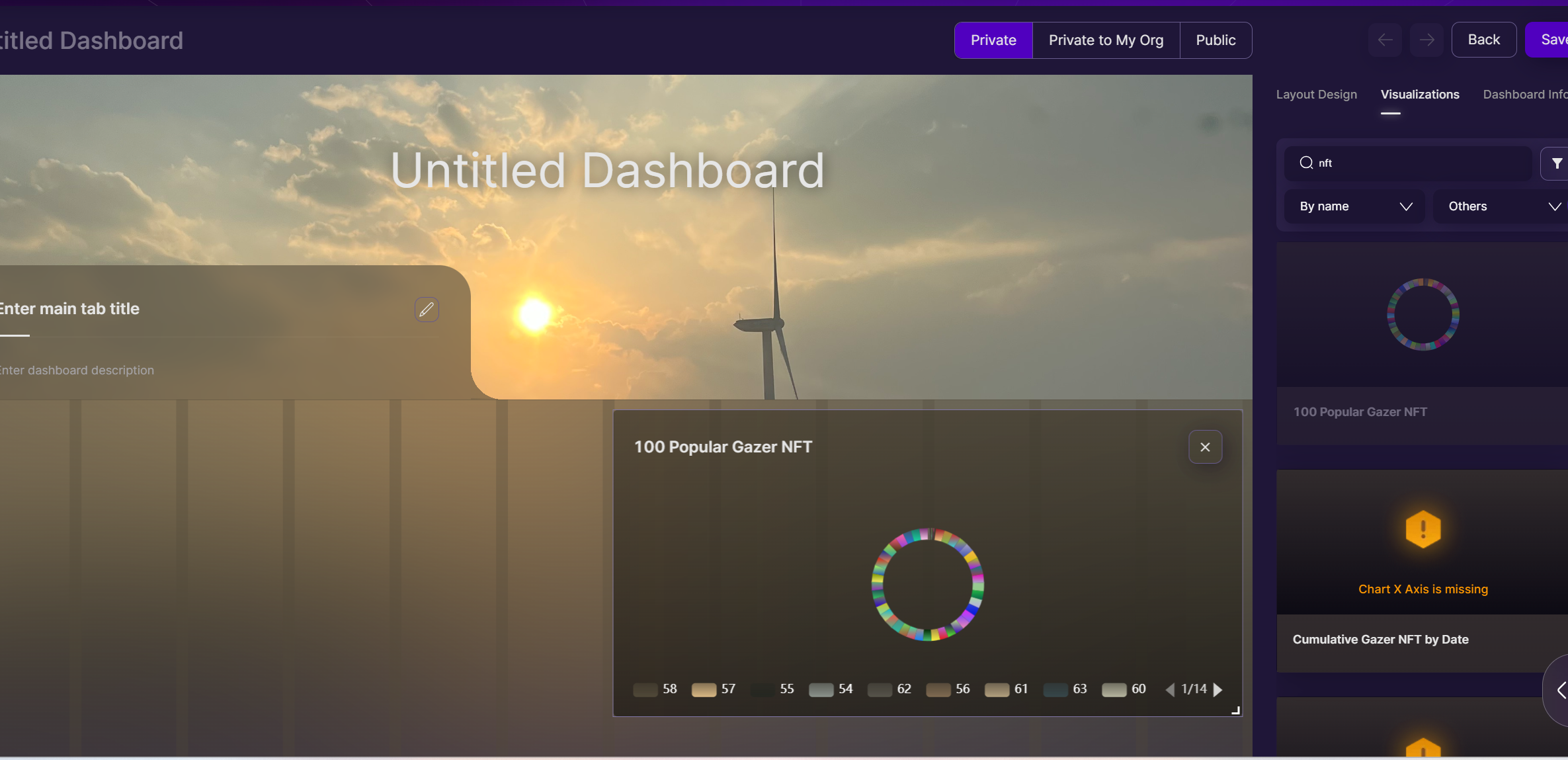Image resolution: width=1568 pixels, height=760 pixels.
Task: Click the redo right arrow button
Action: coord(1426,40)
